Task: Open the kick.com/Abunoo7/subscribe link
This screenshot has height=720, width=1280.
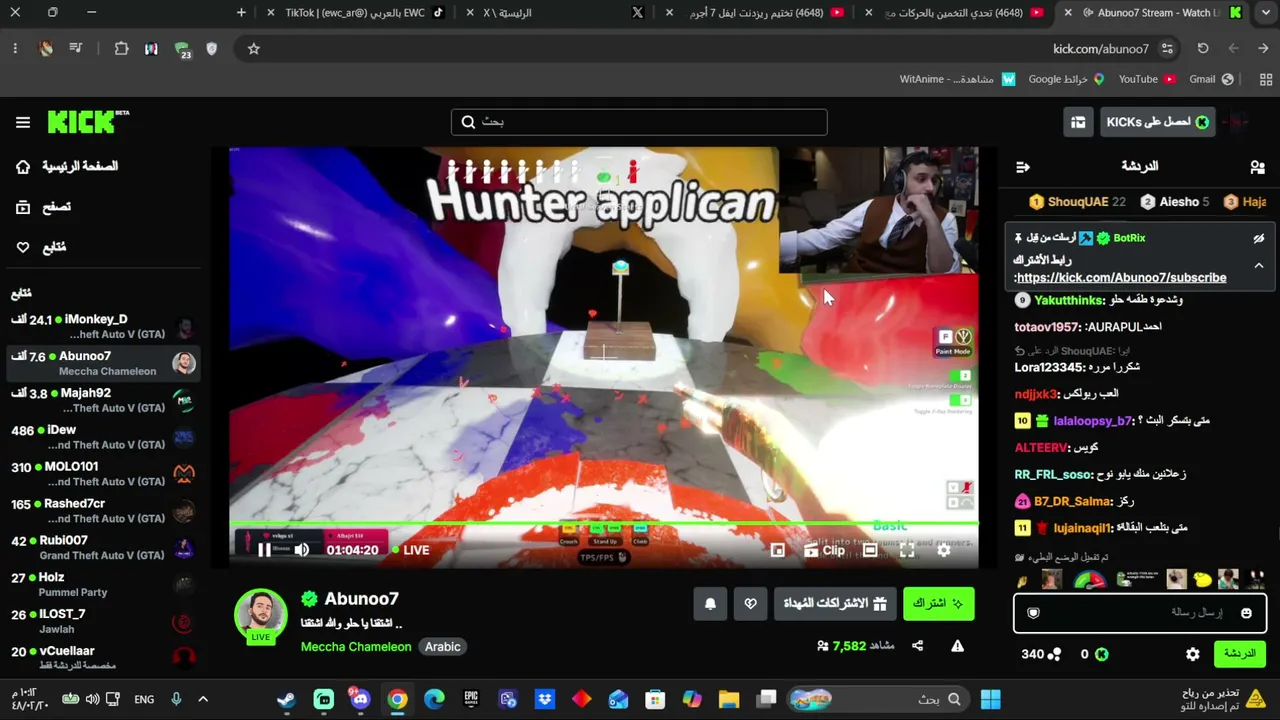Action: tap(1122, 278)
